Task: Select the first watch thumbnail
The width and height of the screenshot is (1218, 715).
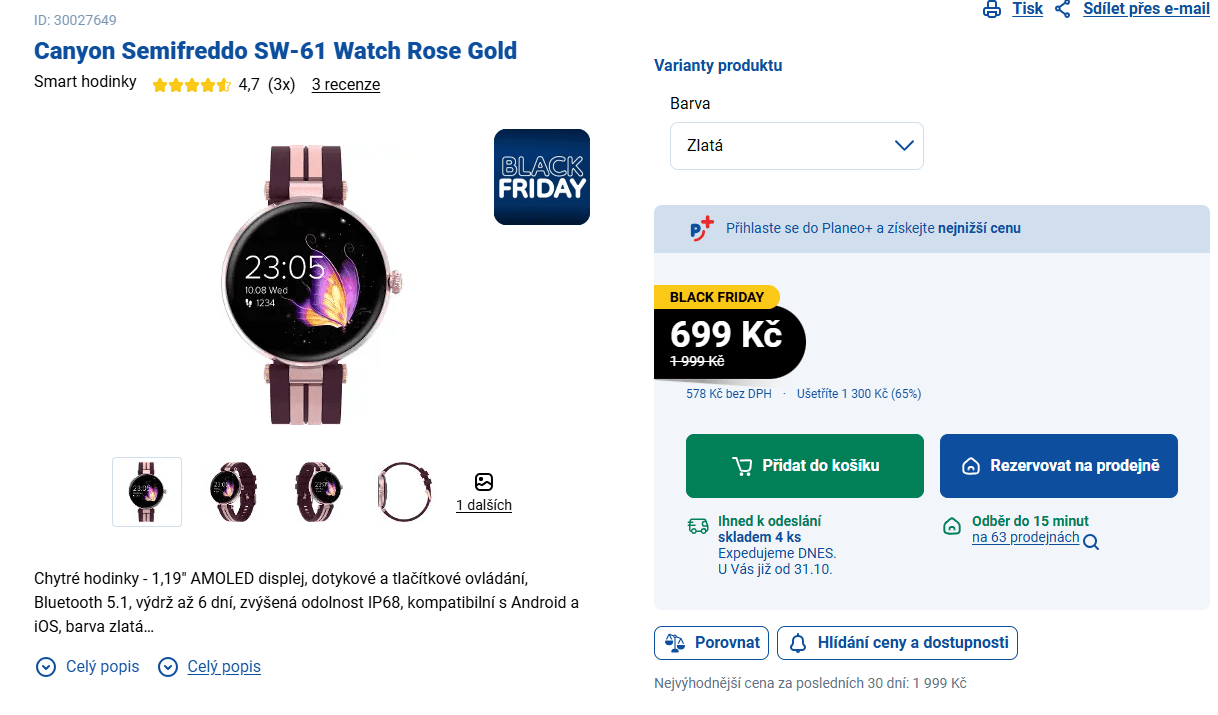Action: [147, 491]
